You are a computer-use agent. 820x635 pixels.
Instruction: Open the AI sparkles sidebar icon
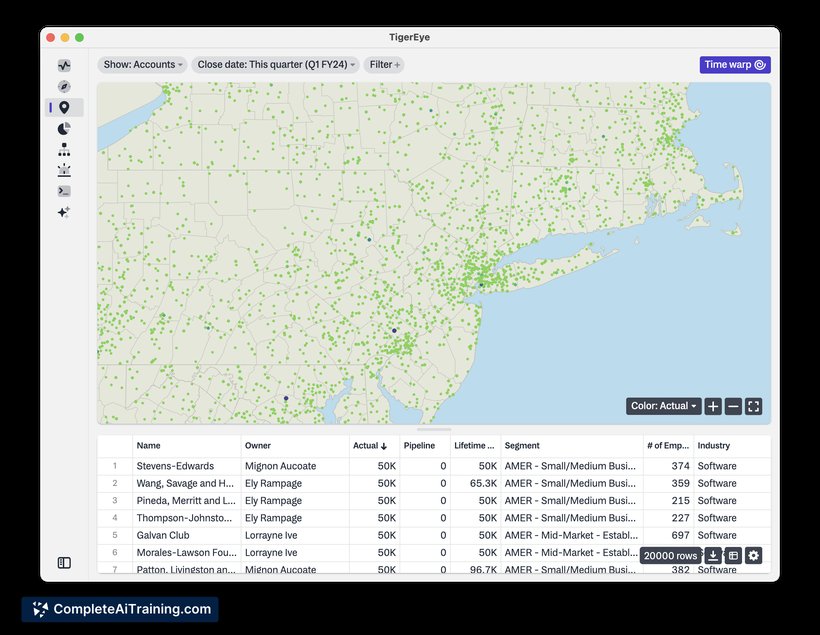[x=64, y=212]
